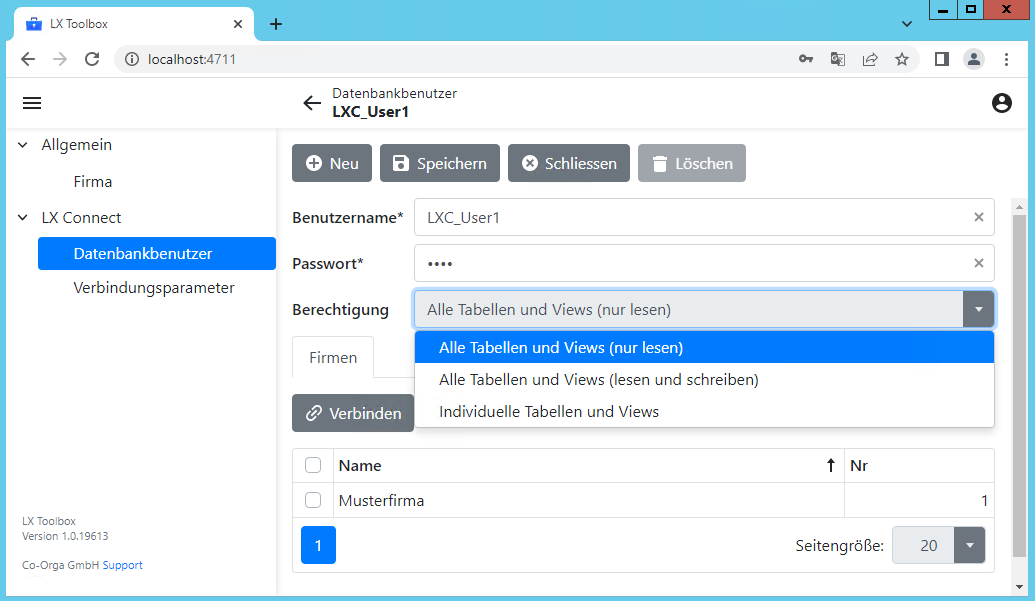This screenshot has height=601, width=1035.
Task: Open Verbindungsparameter in the sidebar
Action: point(154,288)
